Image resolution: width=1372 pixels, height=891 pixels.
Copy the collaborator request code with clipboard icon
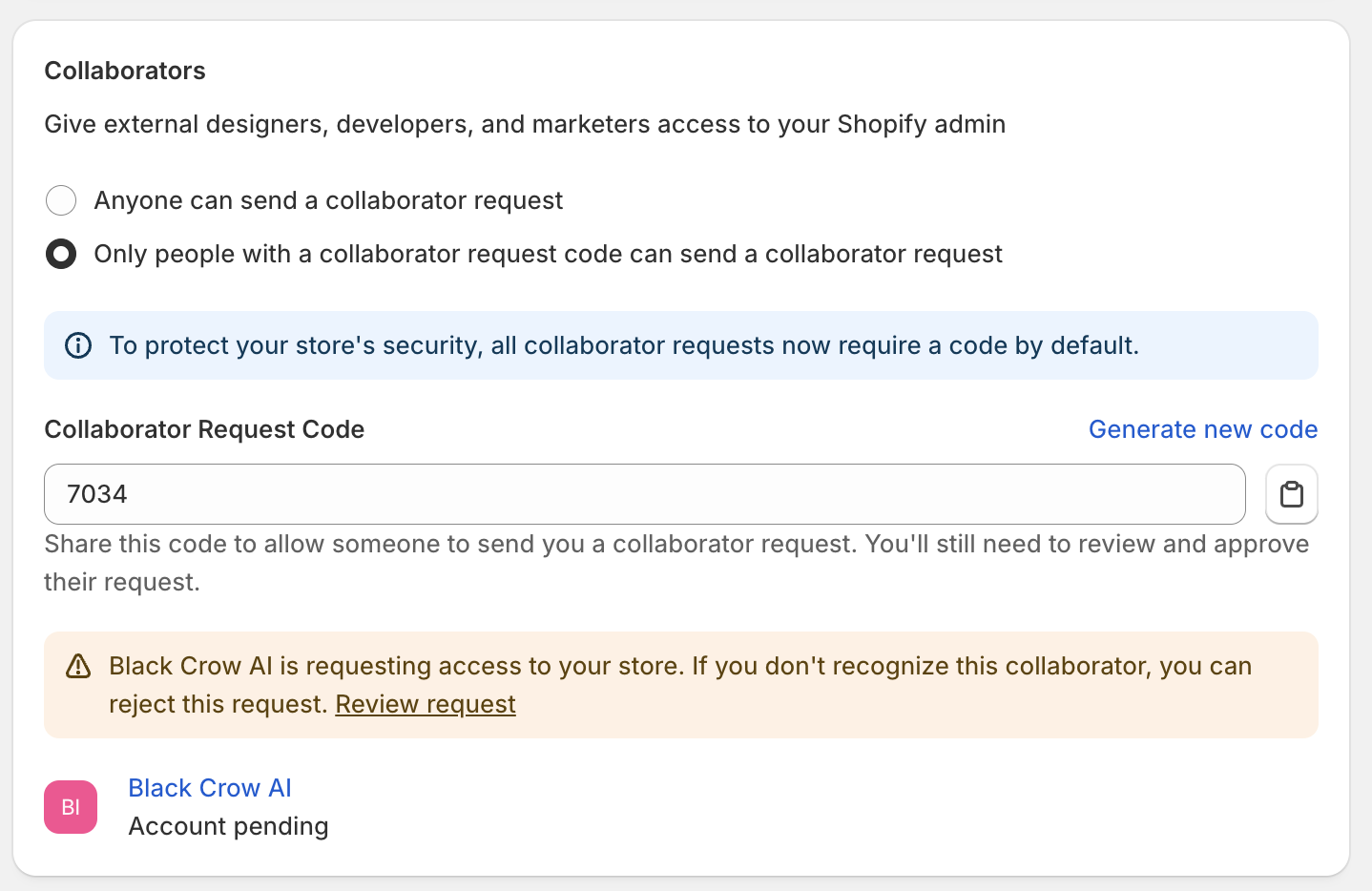coord(1291,494)
